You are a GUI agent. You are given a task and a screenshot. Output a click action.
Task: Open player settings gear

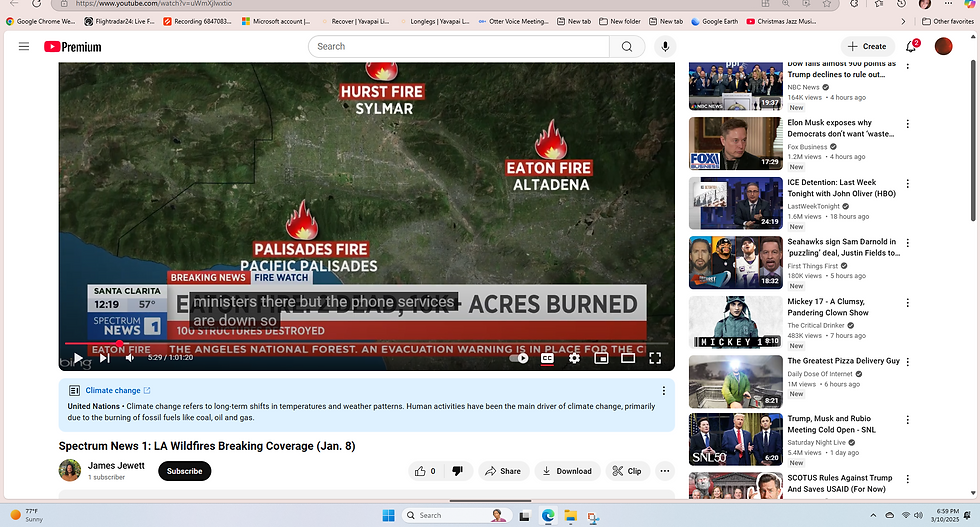[574, 358]
